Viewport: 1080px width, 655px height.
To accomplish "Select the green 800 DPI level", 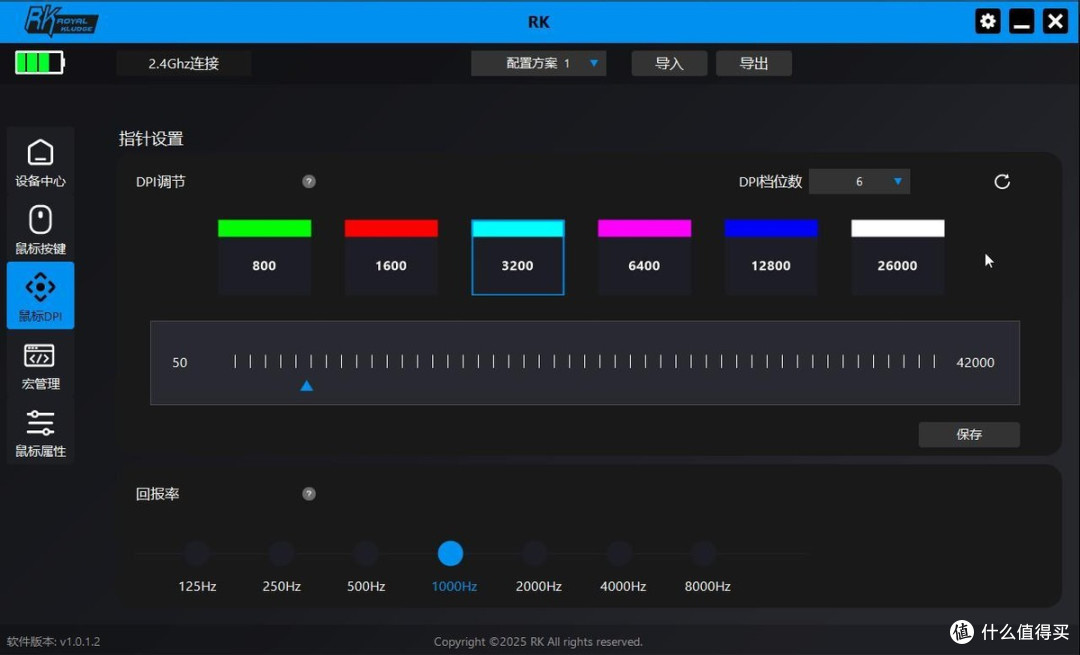I will coord(264,257).
